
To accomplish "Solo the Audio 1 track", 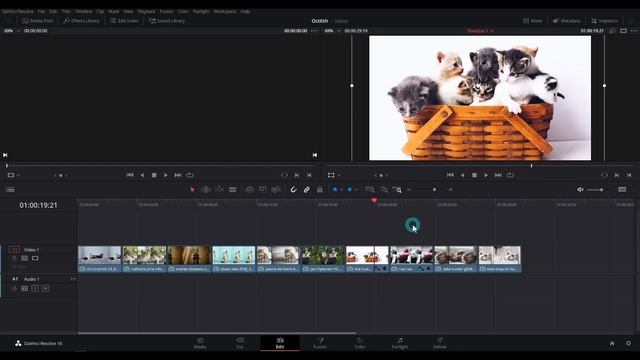I will (35, 289).
